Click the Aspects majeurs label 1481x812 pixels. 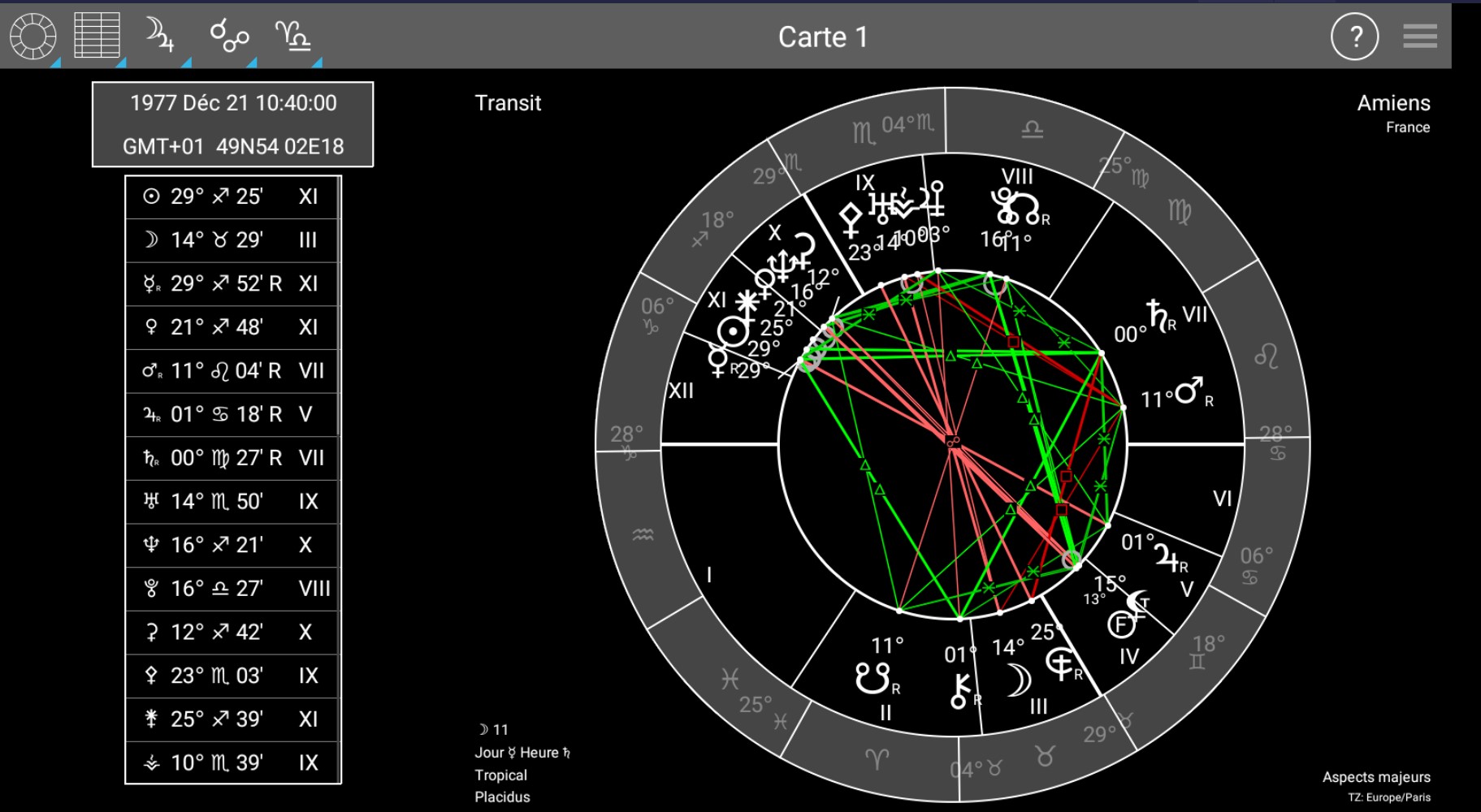[1375, 777]
